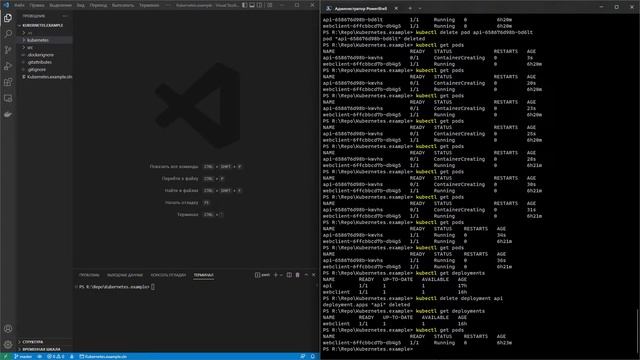Open the Explorer view in activity bar
The width and height of the screenshot is (640, 360).
(8, 18)
